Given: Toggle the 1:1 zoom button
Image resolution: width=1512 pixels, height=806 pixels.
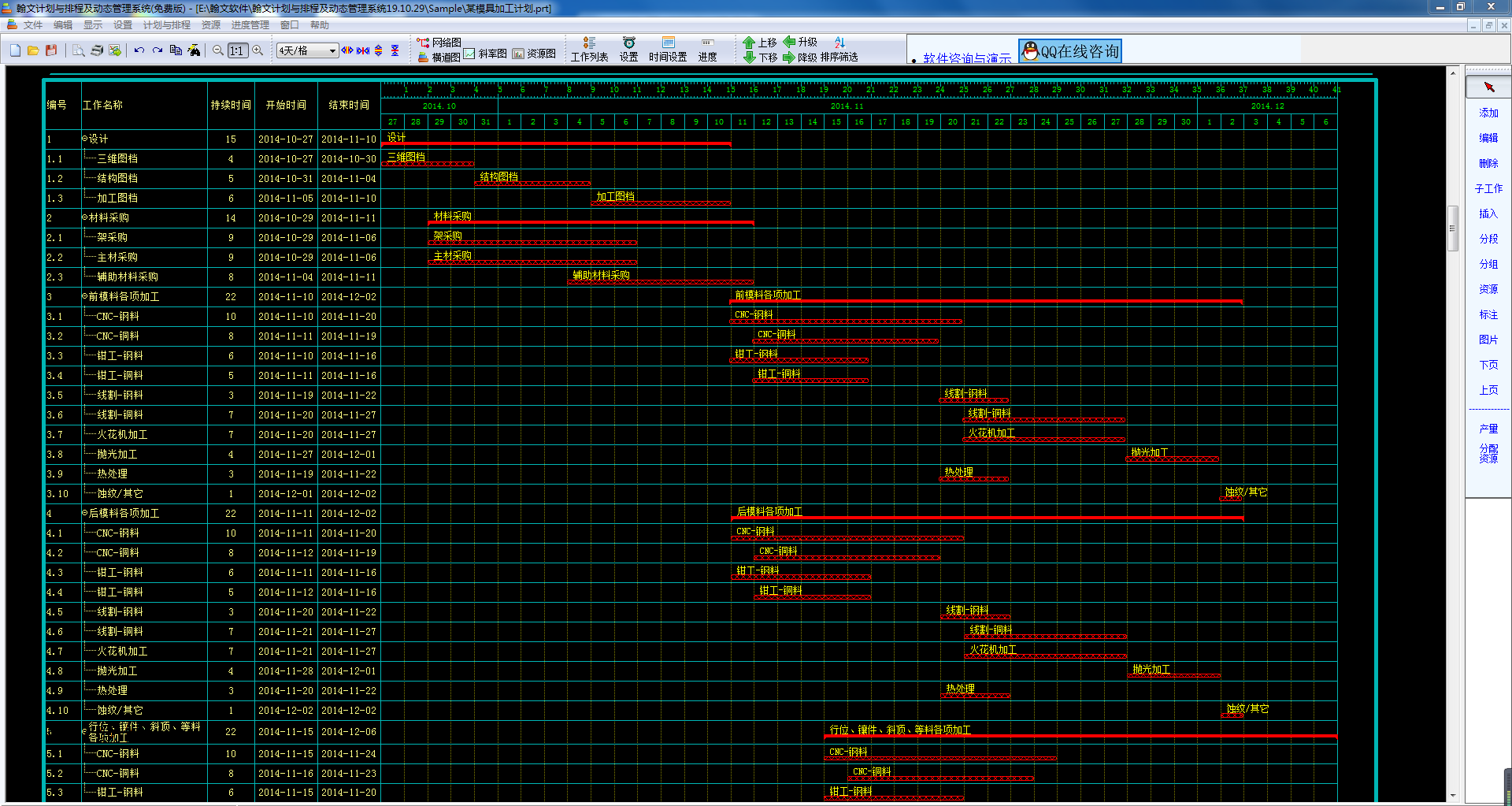Looking at the screenshot, I should [x=236, y=50].
